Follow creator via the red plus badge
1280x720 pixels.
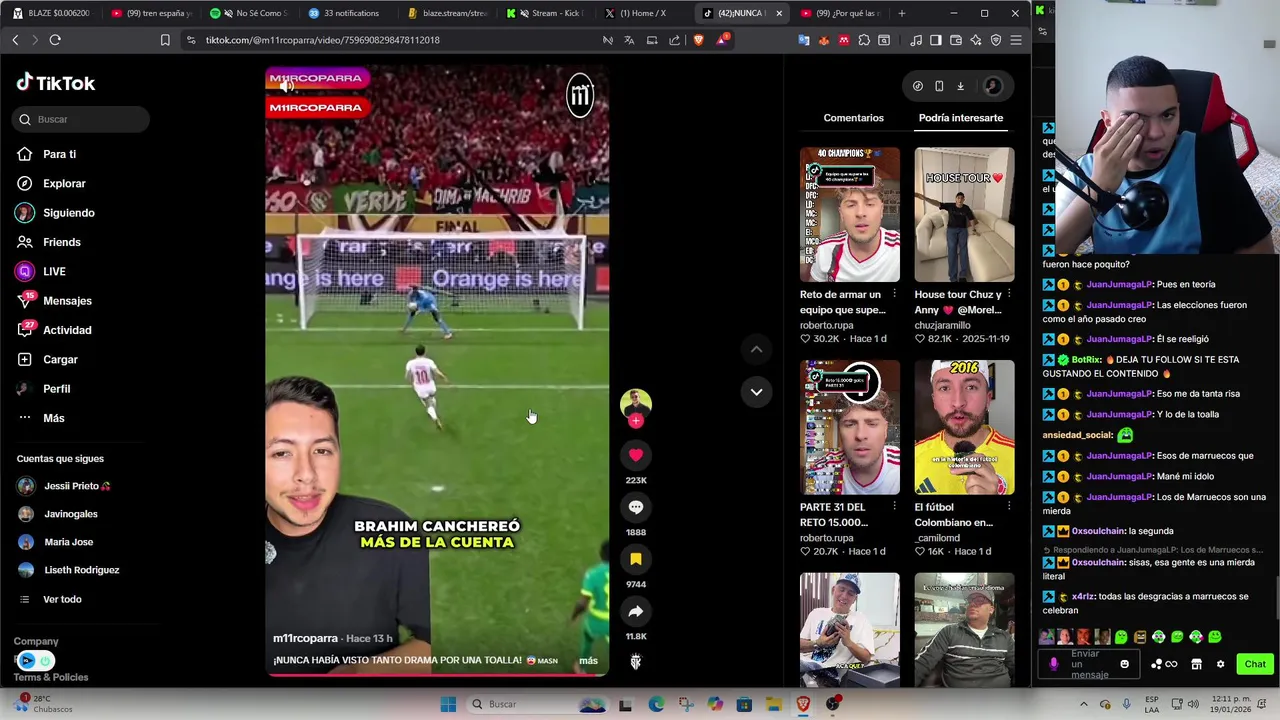(635, 421)
